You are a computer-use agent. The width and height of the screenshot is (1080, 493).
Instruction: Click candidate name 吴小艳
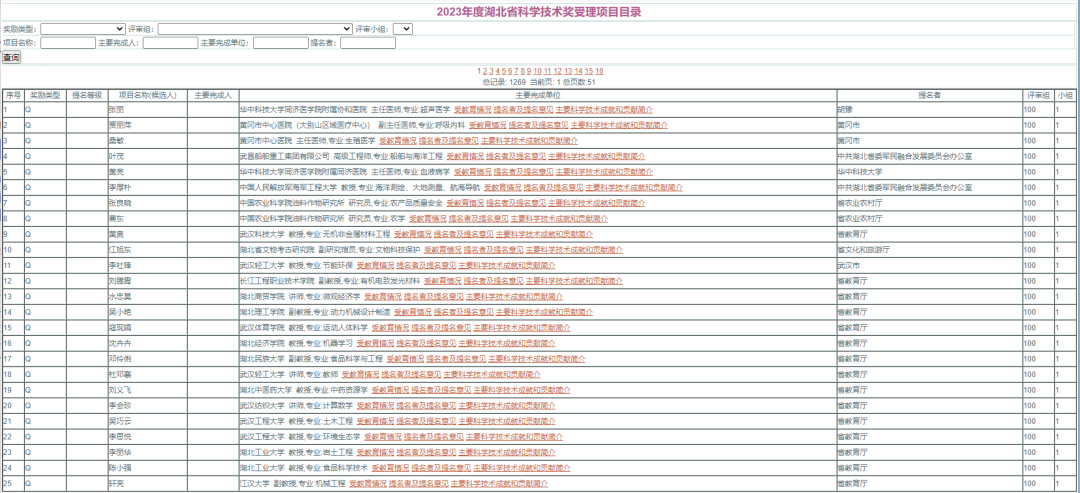pyautogui.click(x=120, y=312)
